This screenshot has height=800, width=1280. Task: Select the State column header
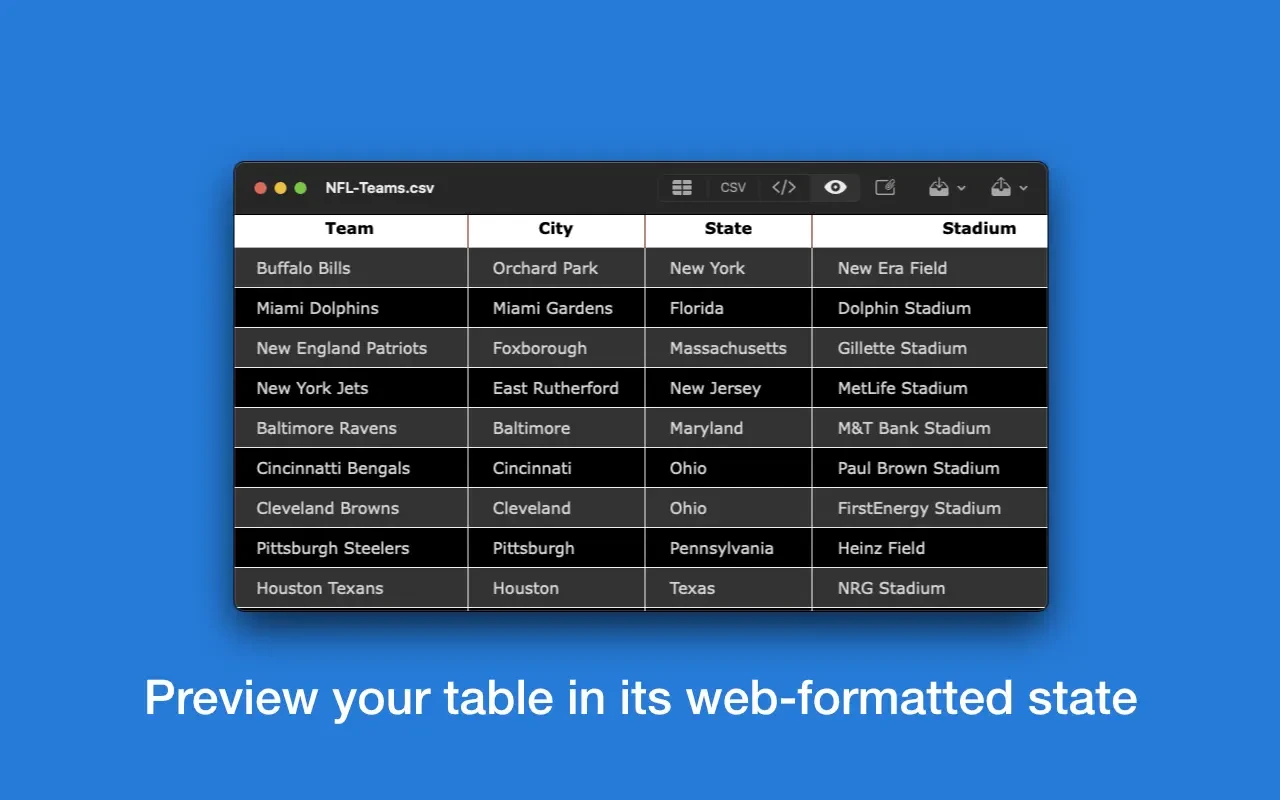[727, 229]
